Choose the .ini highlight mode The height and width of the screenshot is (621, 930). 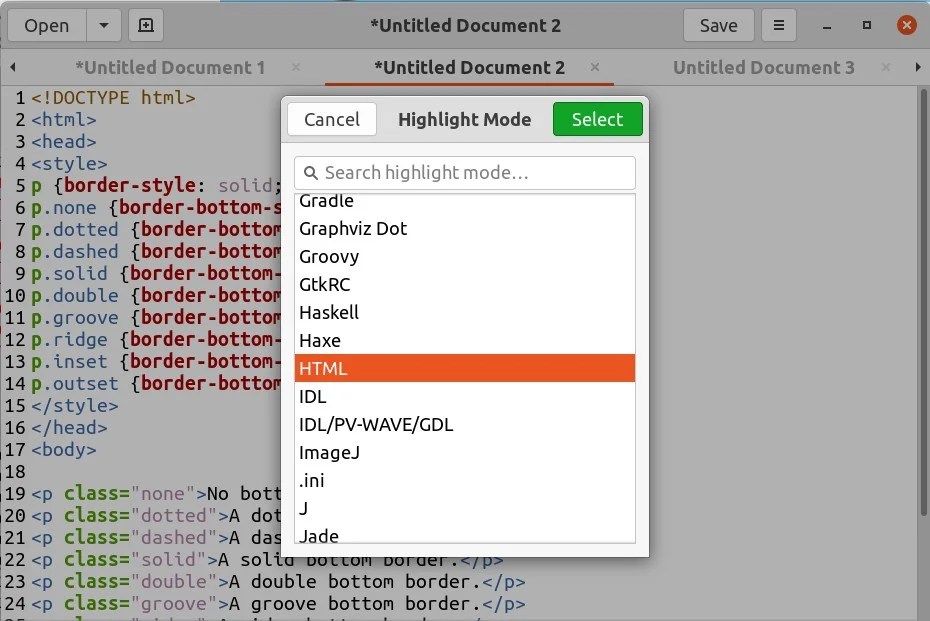click(x=312, y=480)
